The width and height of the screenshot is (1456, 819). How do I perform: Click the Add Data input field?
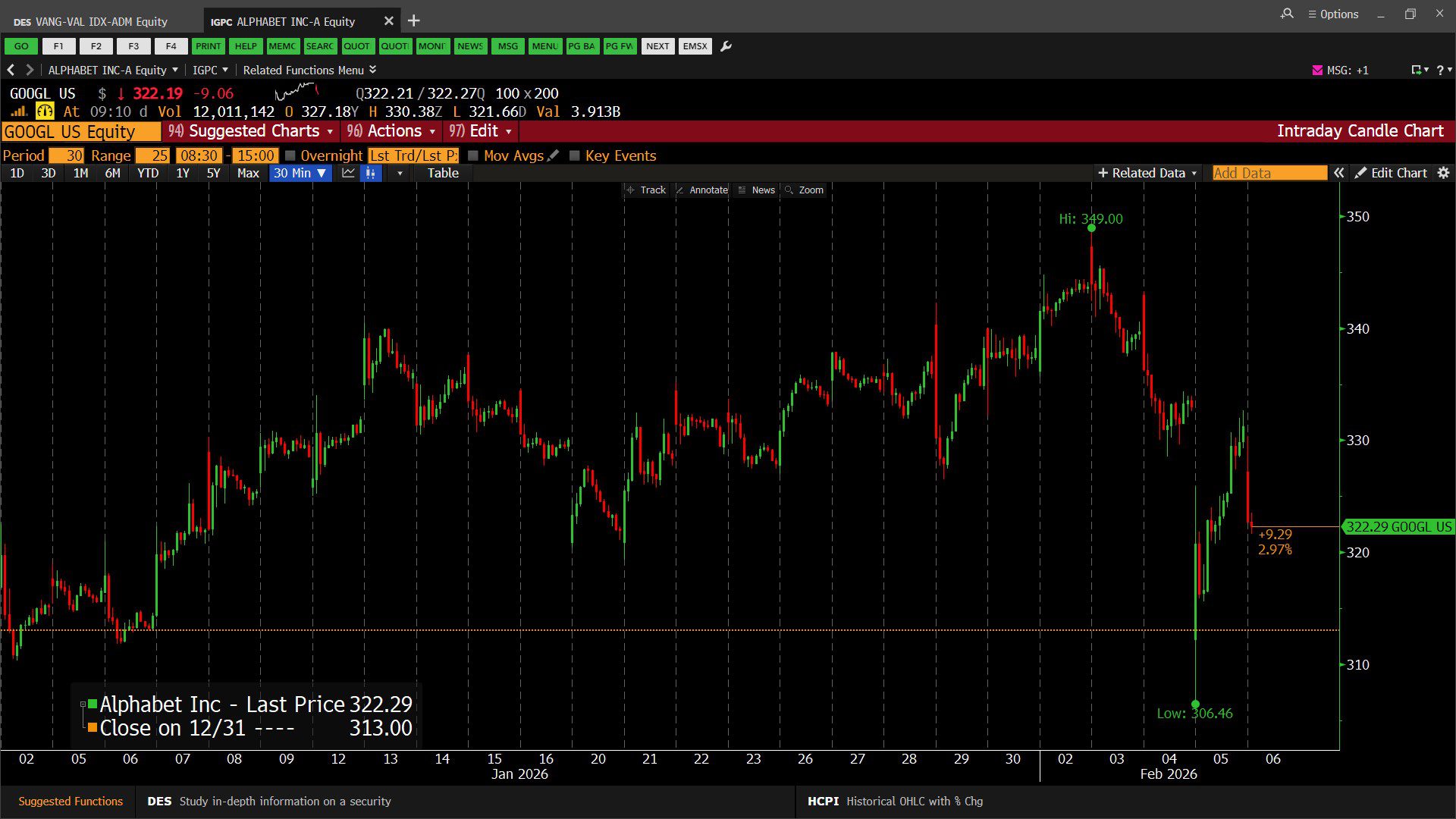coord(1269,173)
